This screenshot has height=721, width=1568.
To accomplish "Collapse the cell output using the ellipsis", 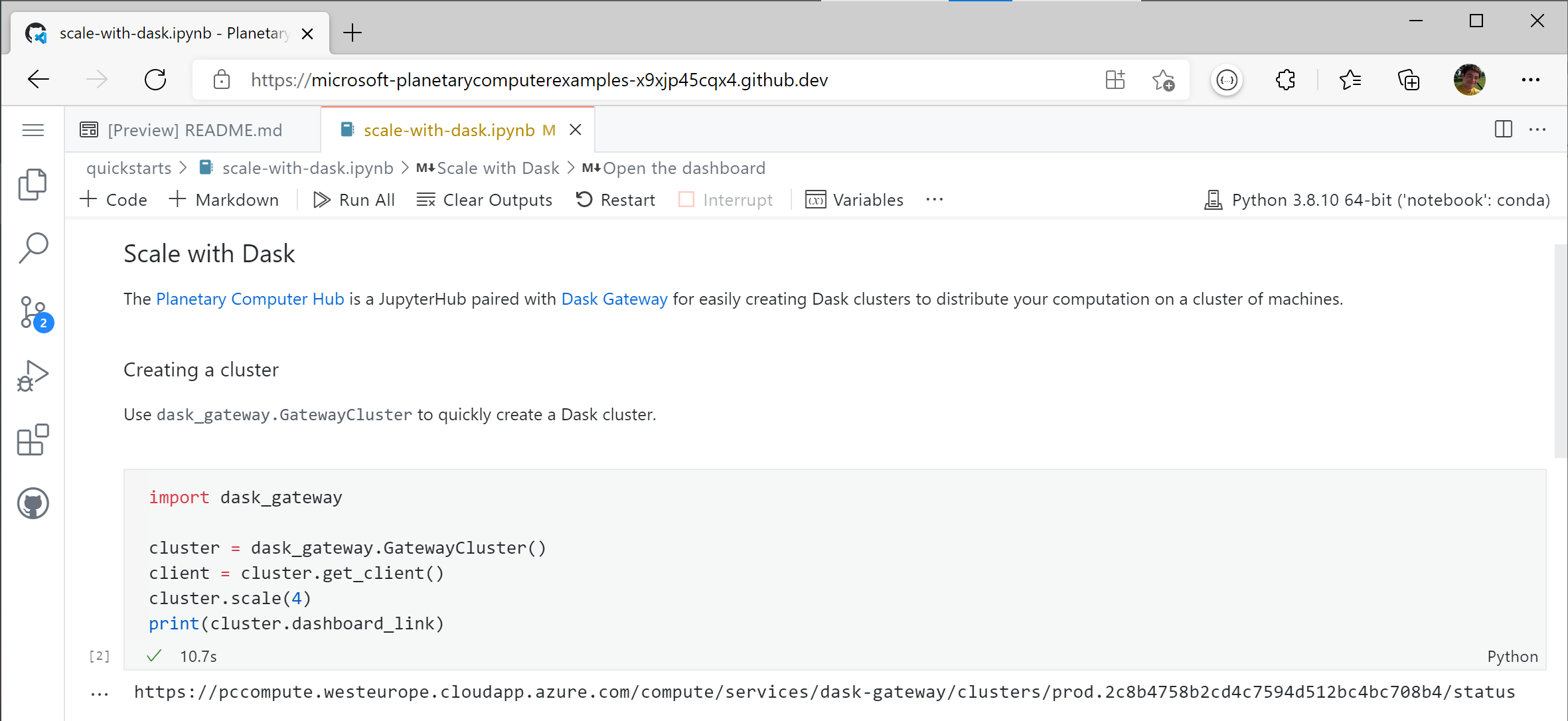I will click(x=99, y=692).
